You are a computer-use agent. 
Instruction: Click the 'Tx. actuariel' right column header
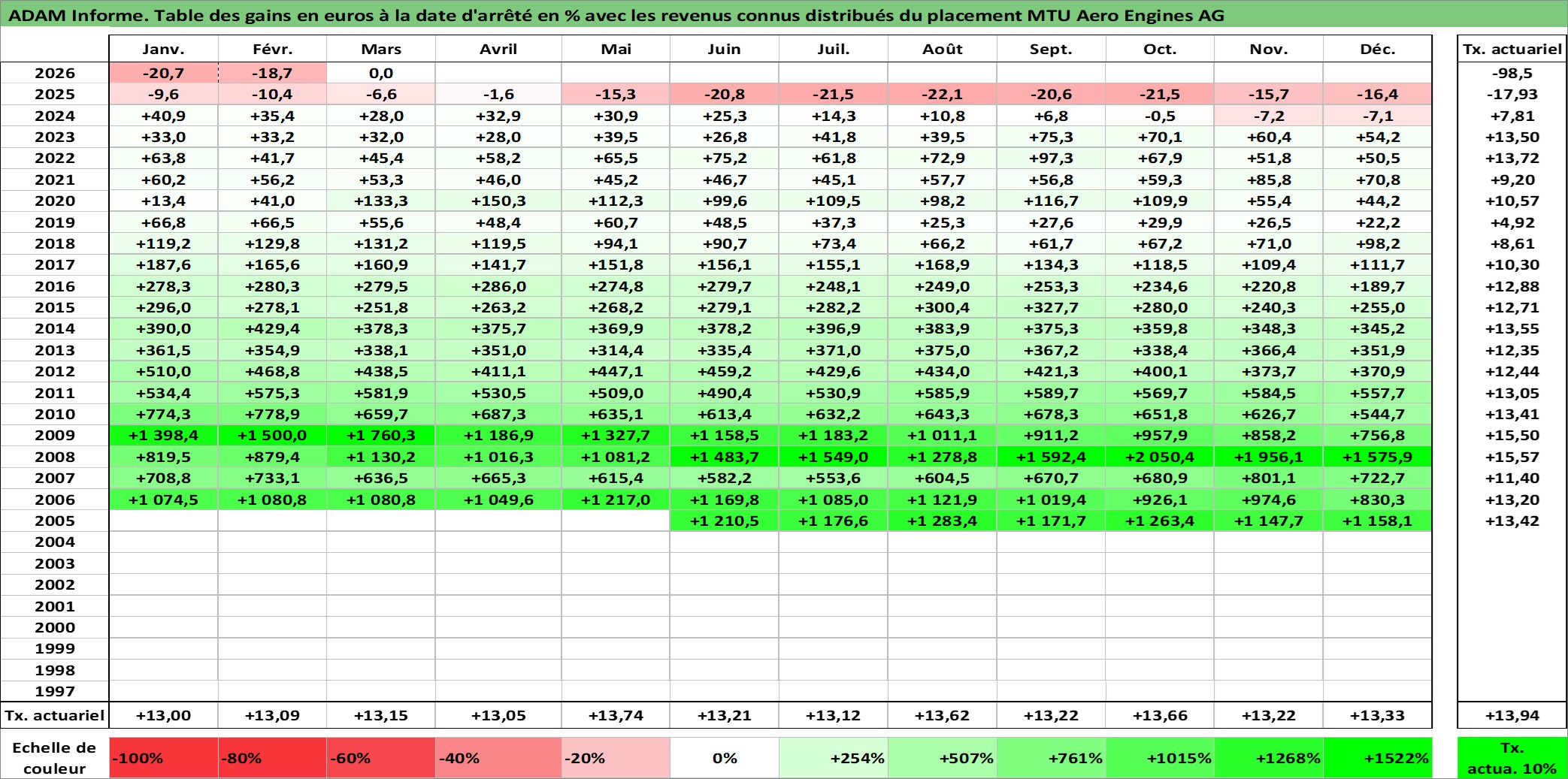pyautogui.click(x=1512, y=49)
